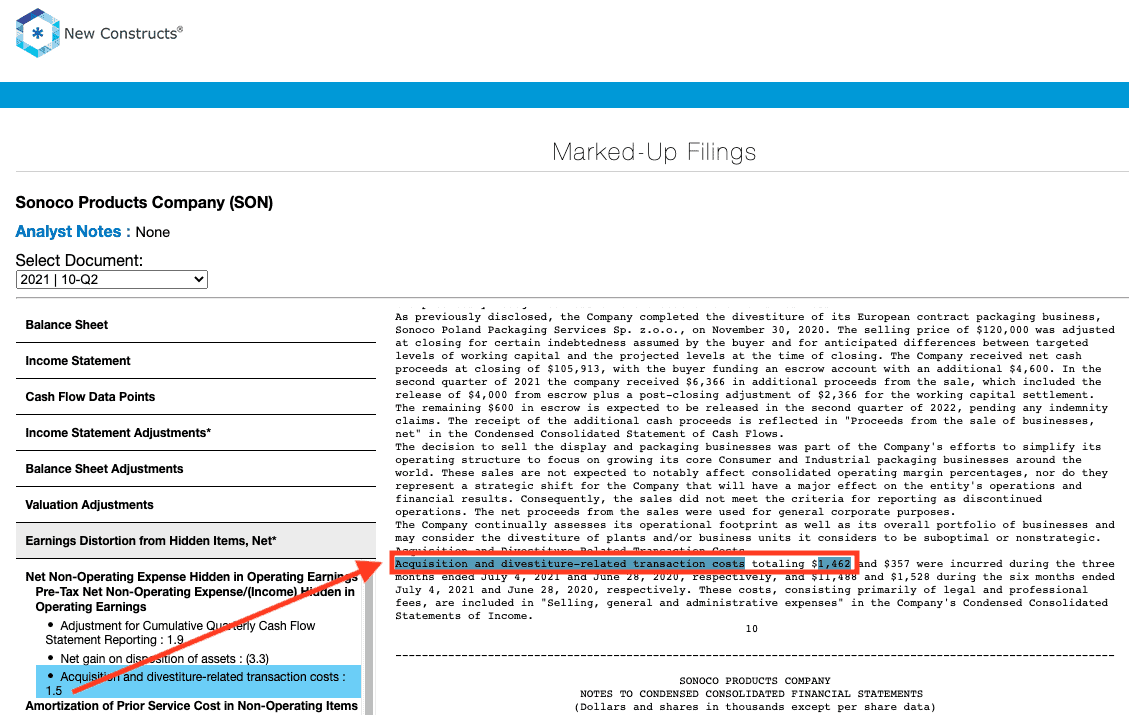Click the Marked-Up Filings page title
1129x715 pixels.
point(654,152)
